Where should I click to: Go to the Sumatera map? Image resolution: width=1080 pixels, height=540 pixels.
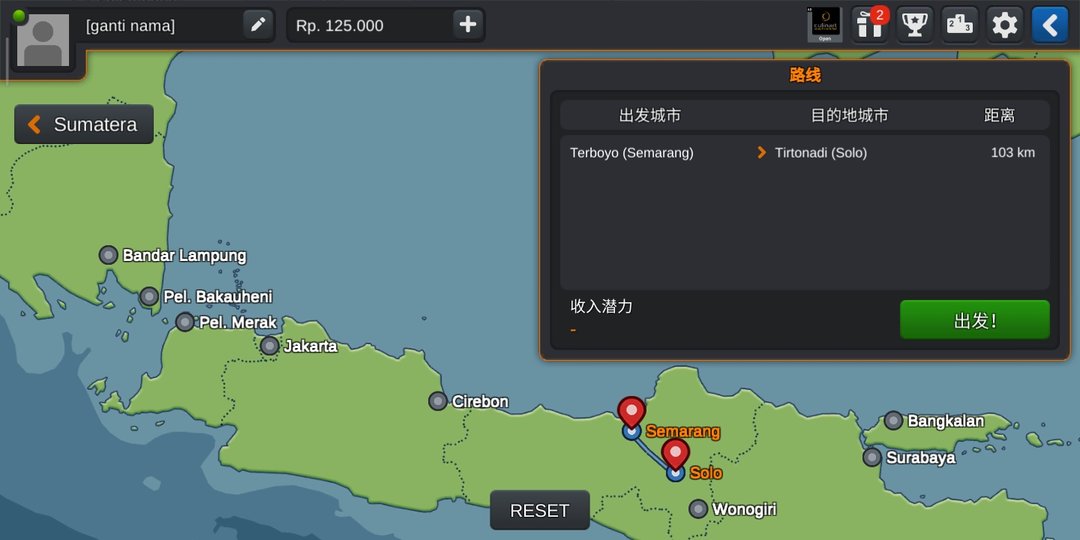(84, 125)
